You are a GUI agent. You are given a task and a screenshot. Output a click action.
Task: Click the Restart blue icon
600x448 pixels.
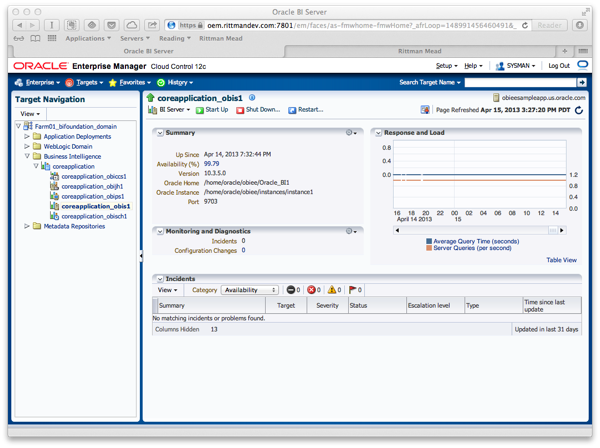coord(292,110)
